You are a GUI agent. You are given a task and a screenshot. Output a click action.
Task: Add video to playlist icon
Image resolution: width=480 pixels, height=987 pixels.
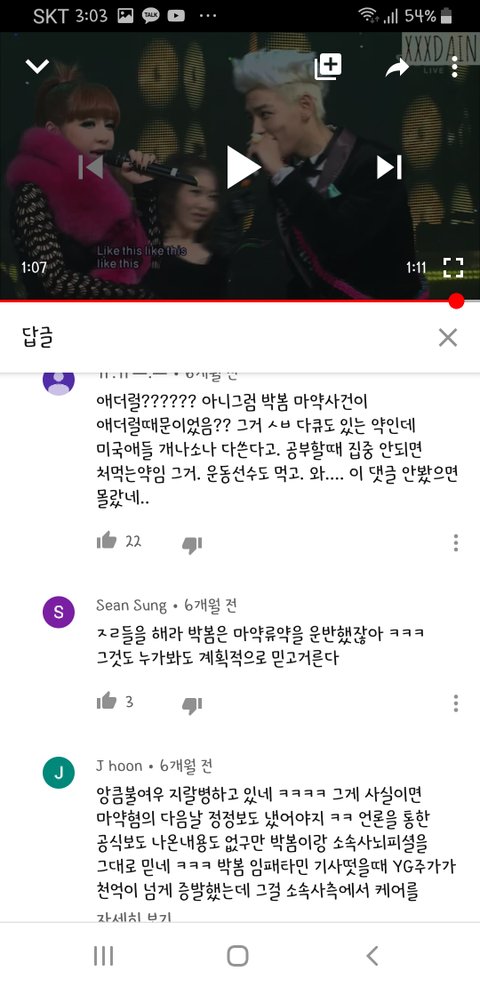pyautogui.click(x=328, y=67)
